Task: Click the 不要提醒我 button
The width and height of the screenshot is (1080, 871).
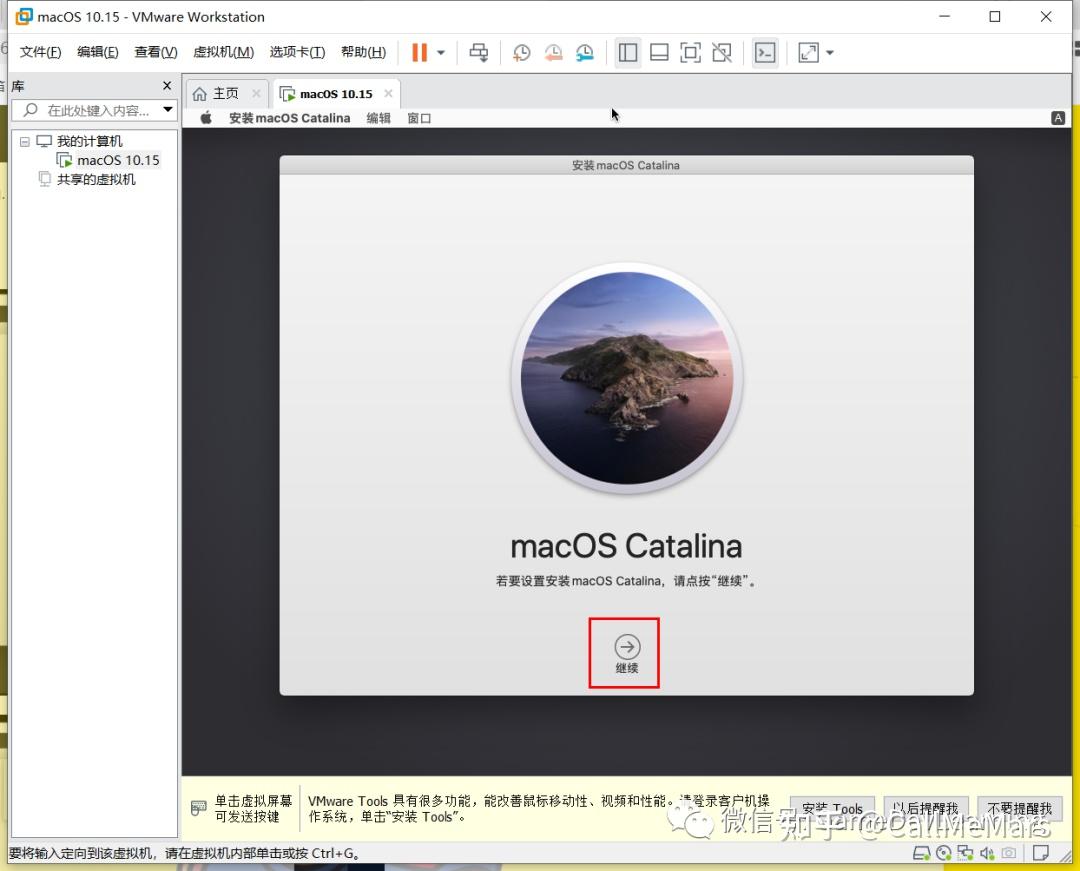Action: click(x=1019, y=809)
